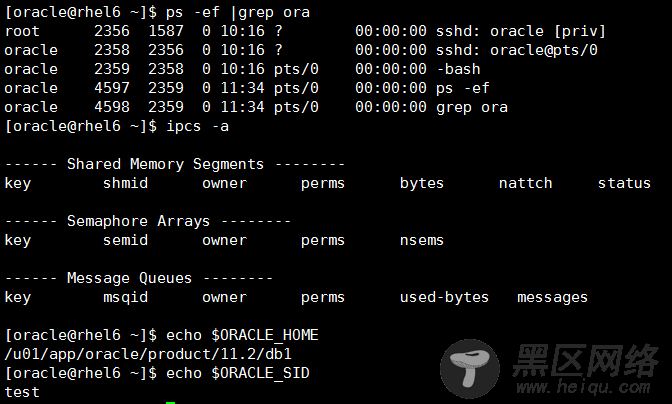This screenshot has height=404, width=672.
Task: Click the /u01/app/oracle/product/11.2/db1 path output
Action: tap(148, 354)
